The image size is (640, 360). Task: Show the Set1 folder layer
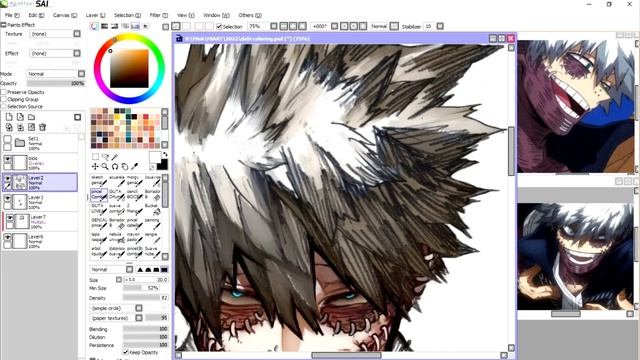[7, 139]
